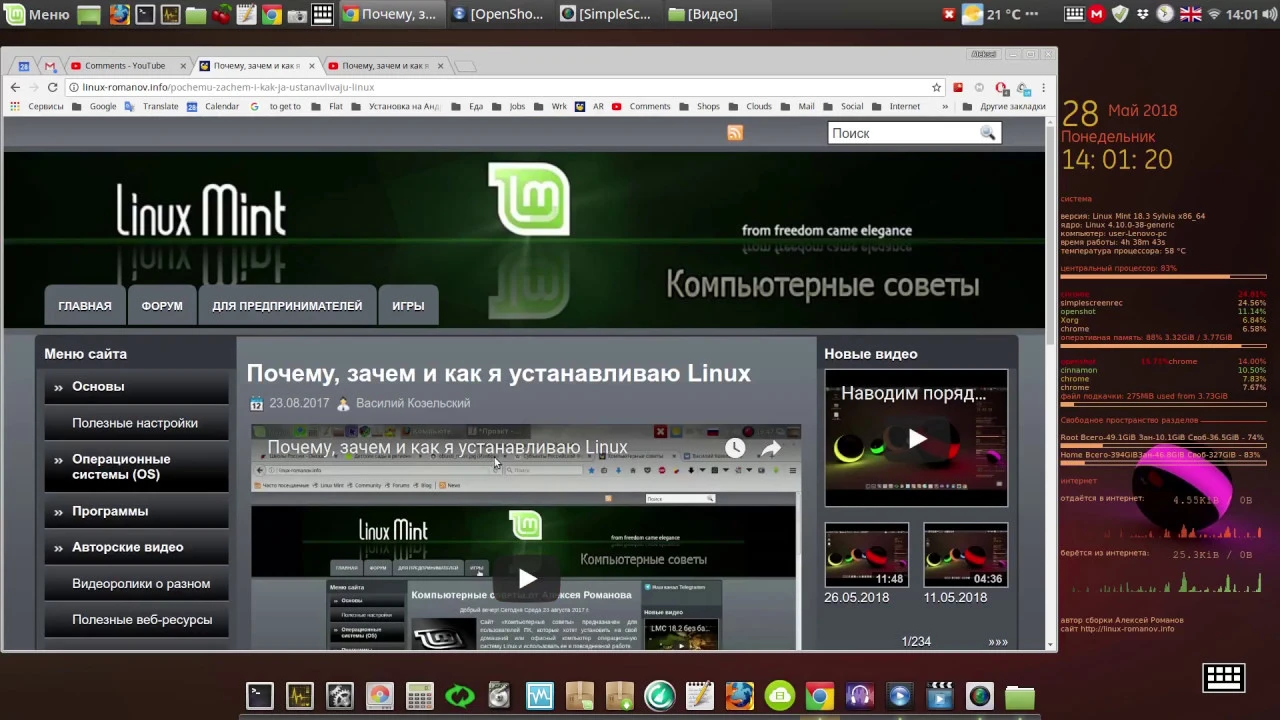Click Chrome's reload page button
Screen dimensions: 1280x720
point(52,87)
